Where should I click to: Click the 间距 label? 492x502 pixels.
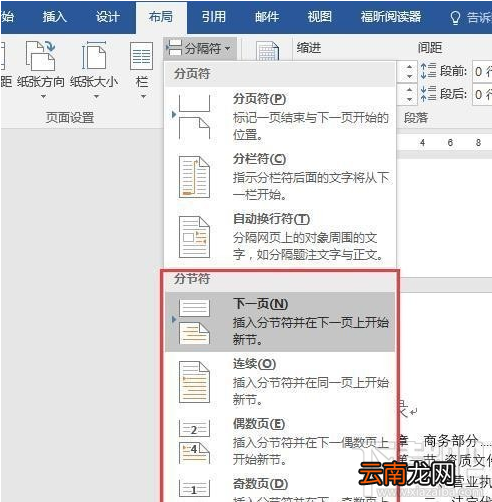(430, 48)
